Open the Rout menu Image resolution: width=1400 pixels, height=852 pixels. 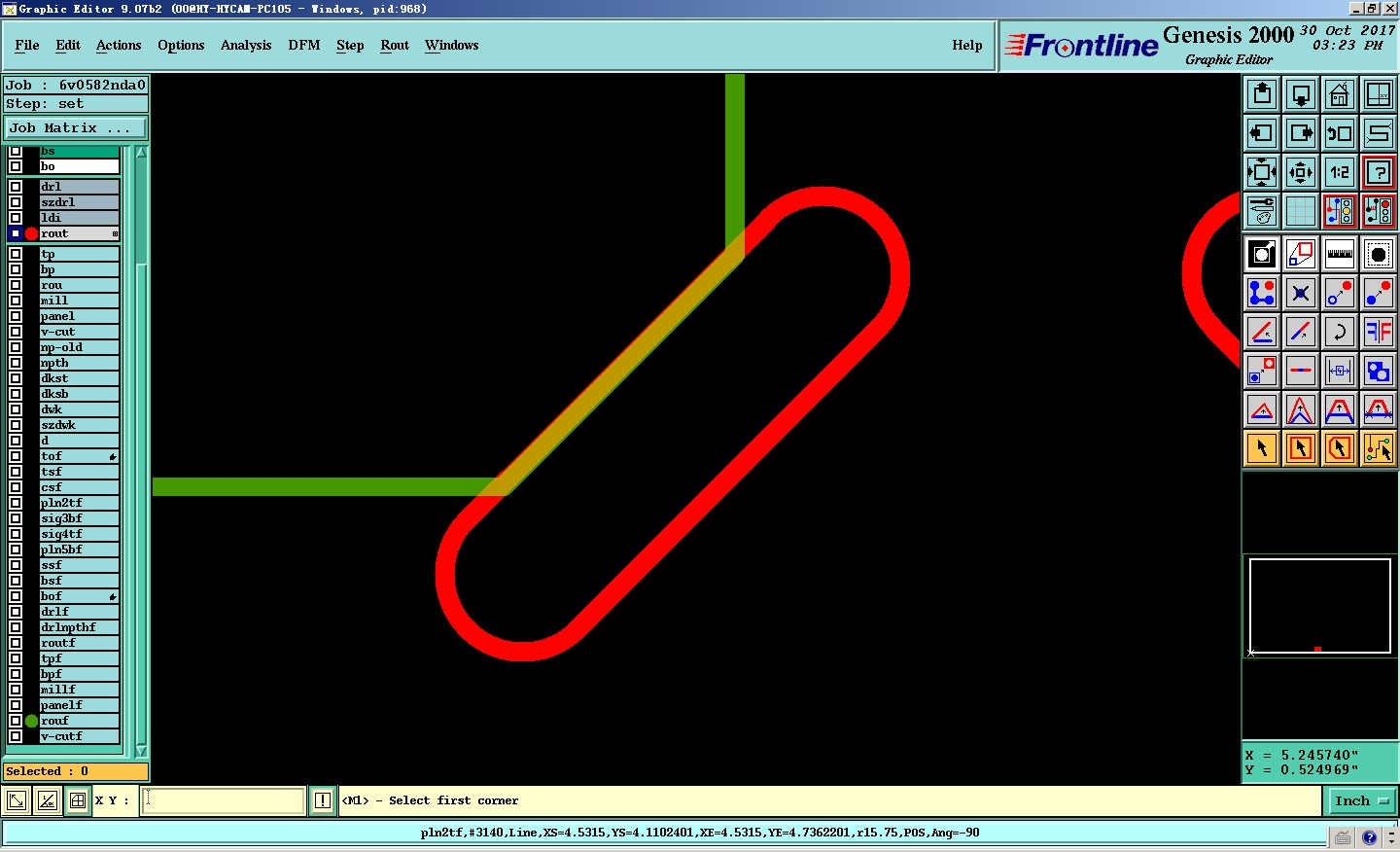point(395,46)
